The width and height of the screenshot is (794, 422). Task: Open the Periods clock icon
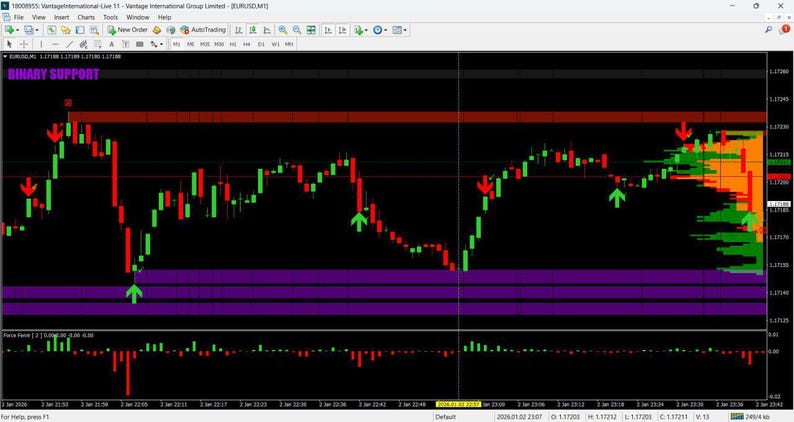tap(377, 30)
